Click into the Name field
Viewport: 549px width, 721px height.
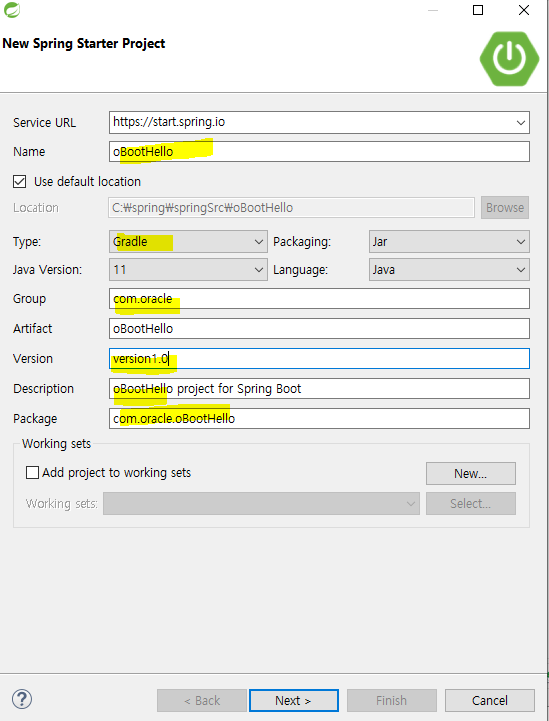click(319, 152)
